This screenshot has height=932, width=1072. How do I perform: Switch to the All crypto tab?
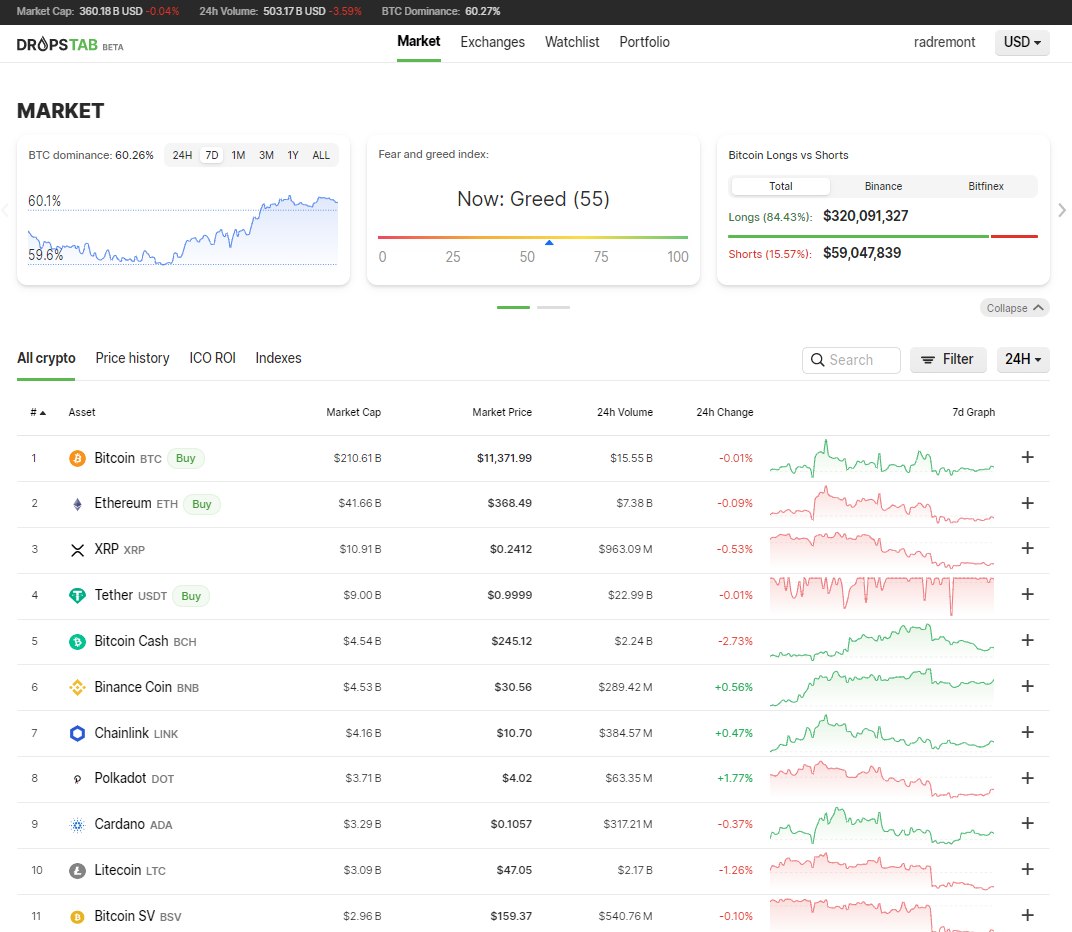(46, 358)
